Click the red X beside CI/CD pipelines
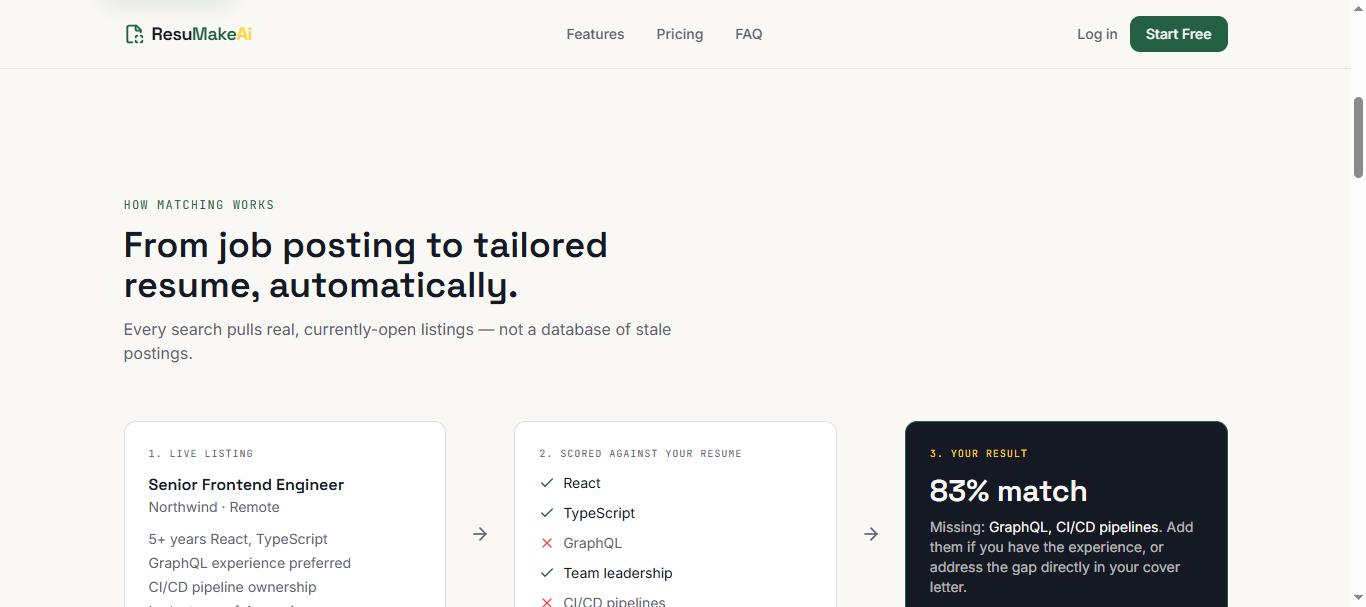 coord(547,602)
